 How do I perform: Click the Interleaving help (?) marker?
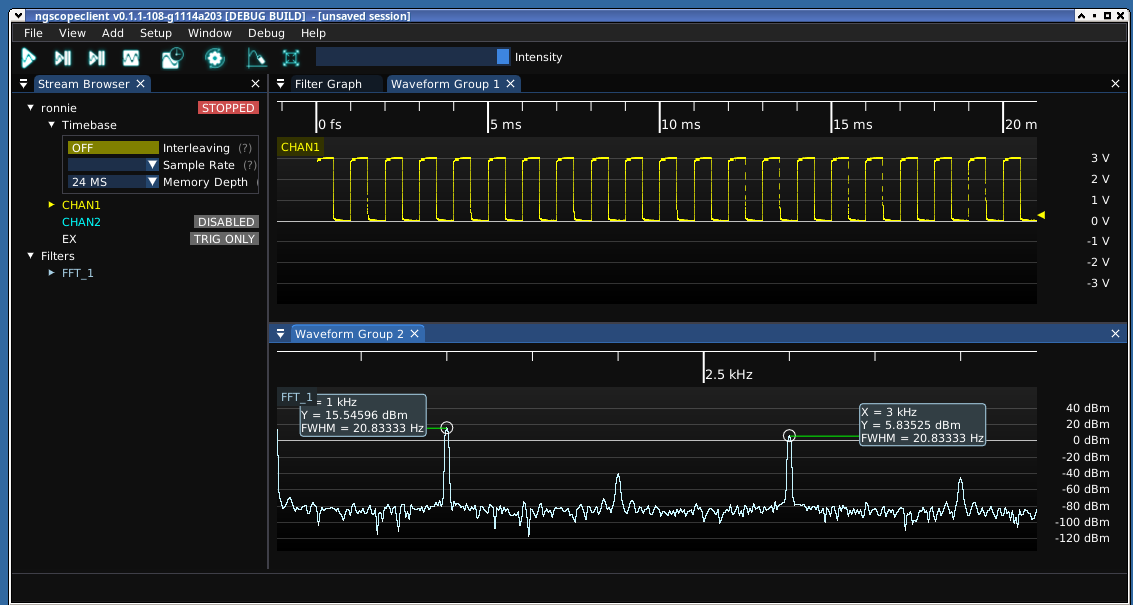[x=245, y=148]
